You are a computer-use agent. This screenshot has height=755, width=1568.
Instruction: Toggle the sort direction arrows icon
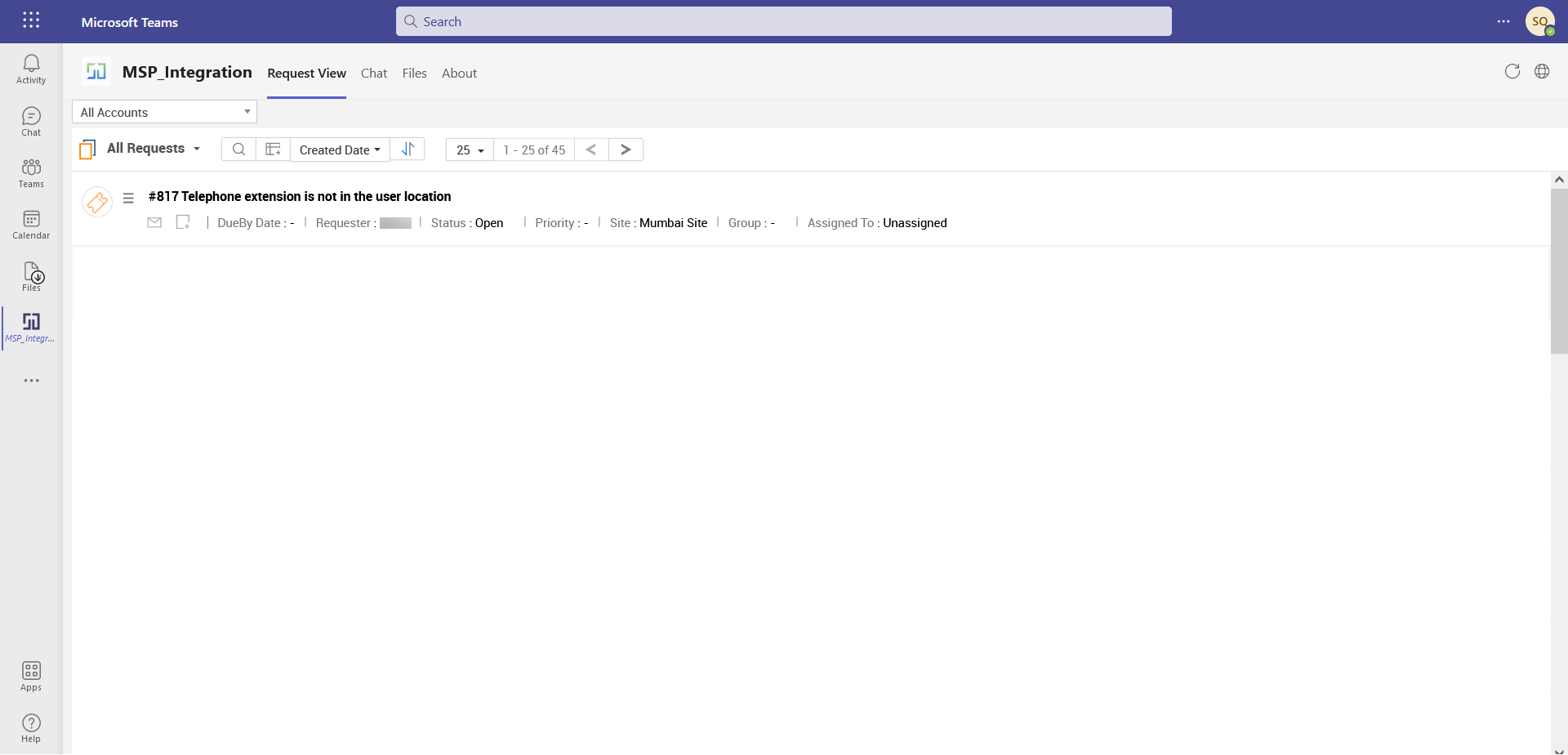tap(408, 150)
